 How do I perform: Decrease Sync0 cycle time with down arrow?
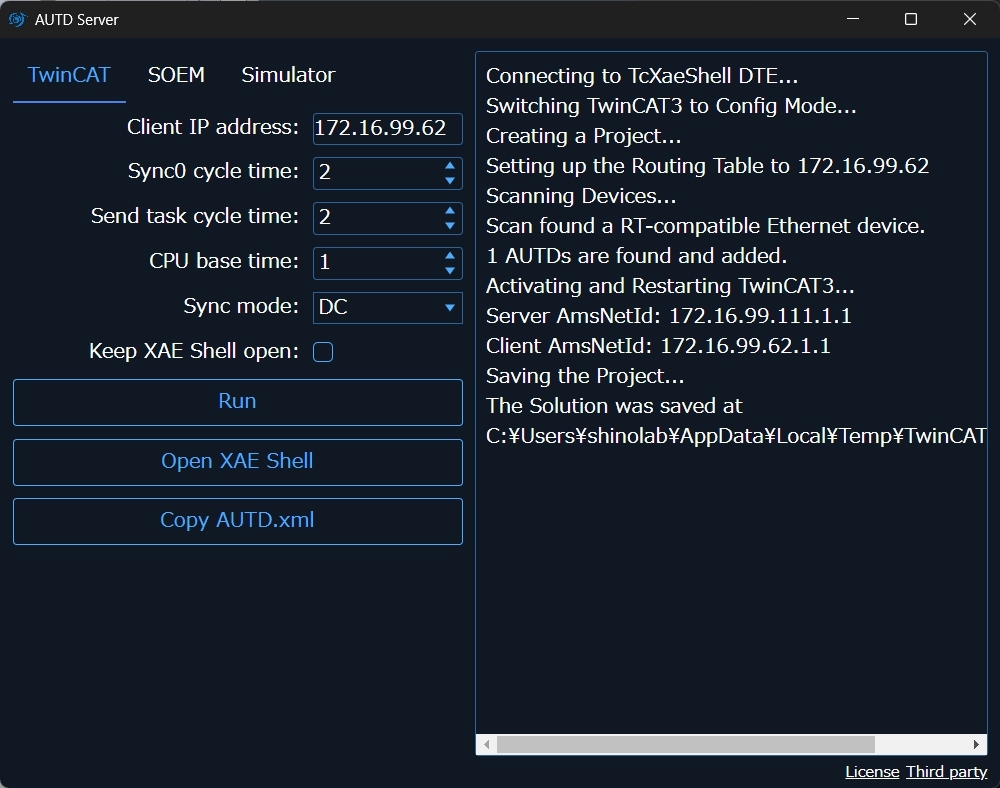pos(450,181)
